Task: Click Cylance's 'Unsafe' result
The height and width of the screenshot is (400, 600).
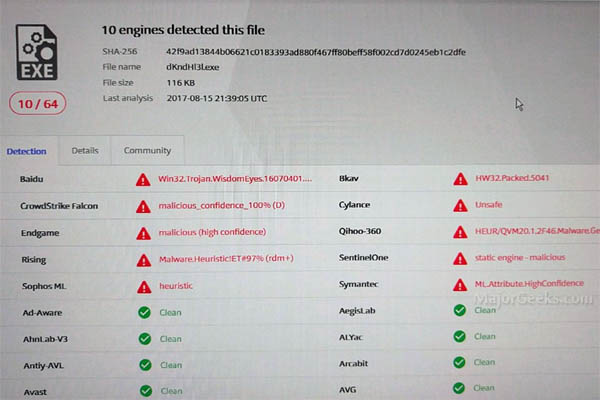Action: (489, 204)
